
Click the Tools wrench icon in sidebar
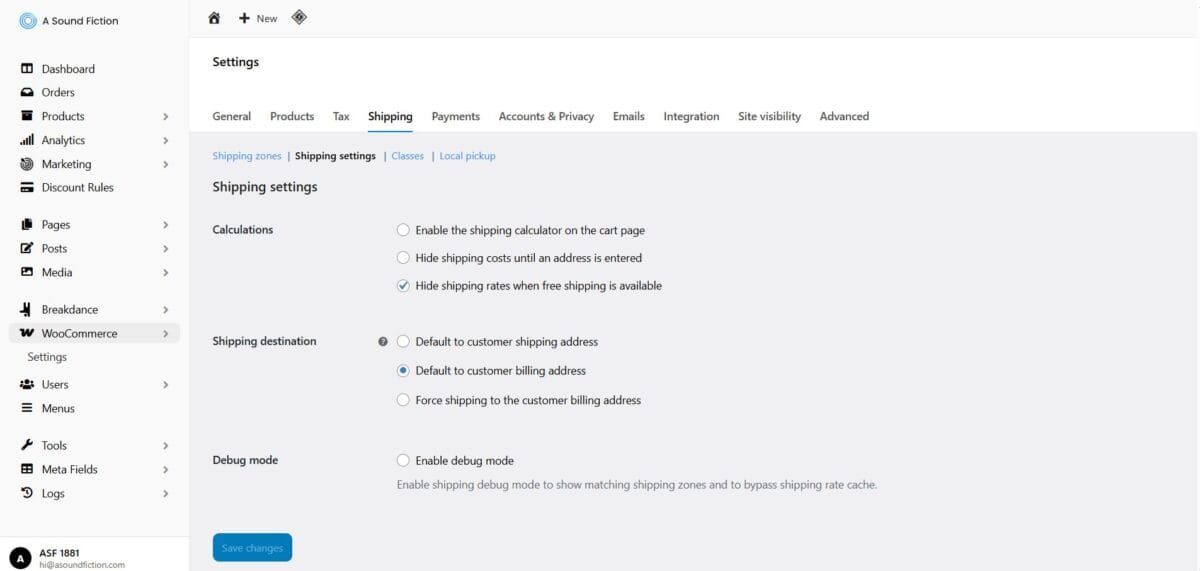click(x=27, y=445)
